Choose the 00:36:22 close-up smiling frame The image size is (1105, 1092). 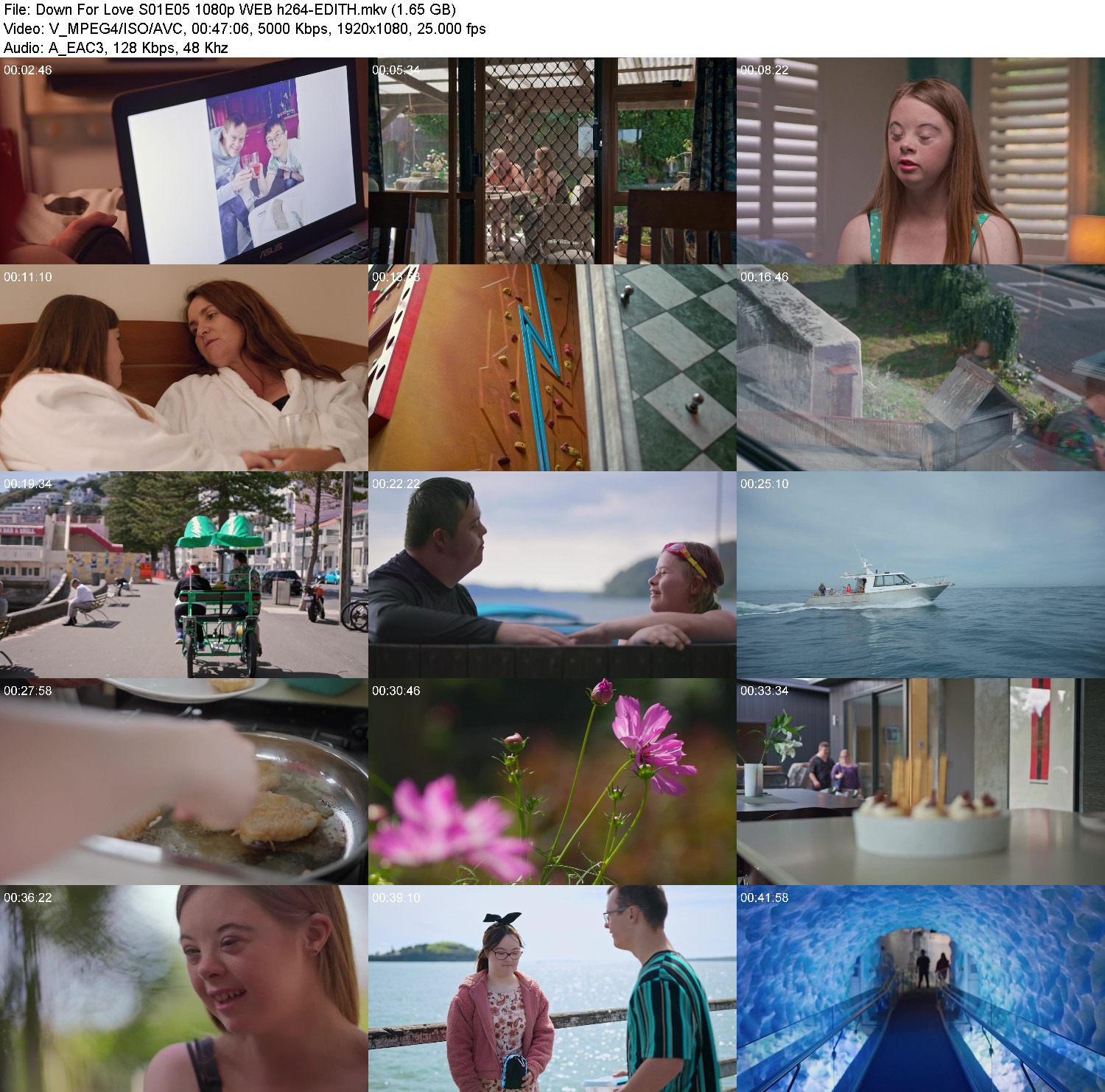click(184, 988)
